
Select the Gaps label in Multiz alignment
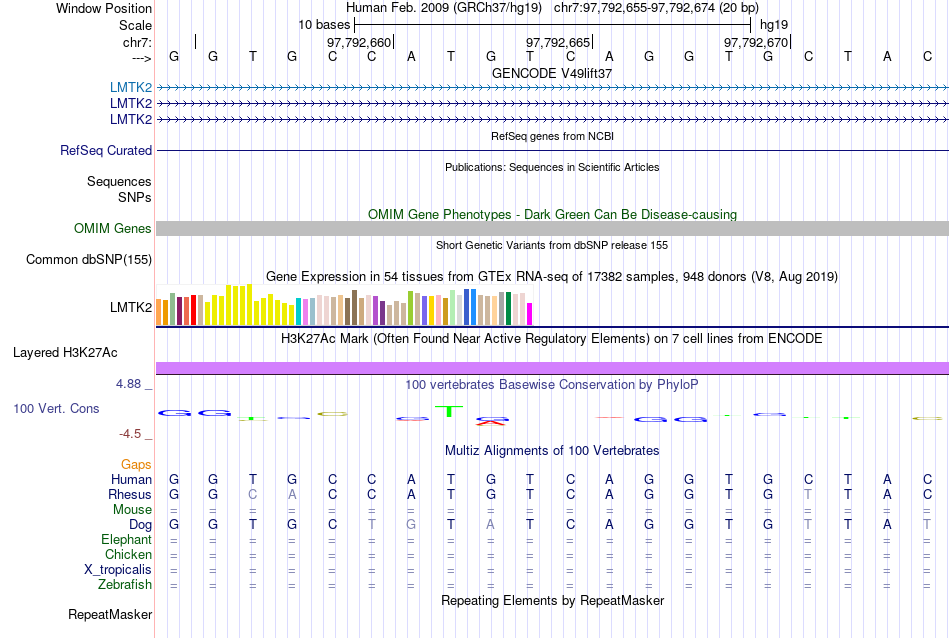(136, 464)
